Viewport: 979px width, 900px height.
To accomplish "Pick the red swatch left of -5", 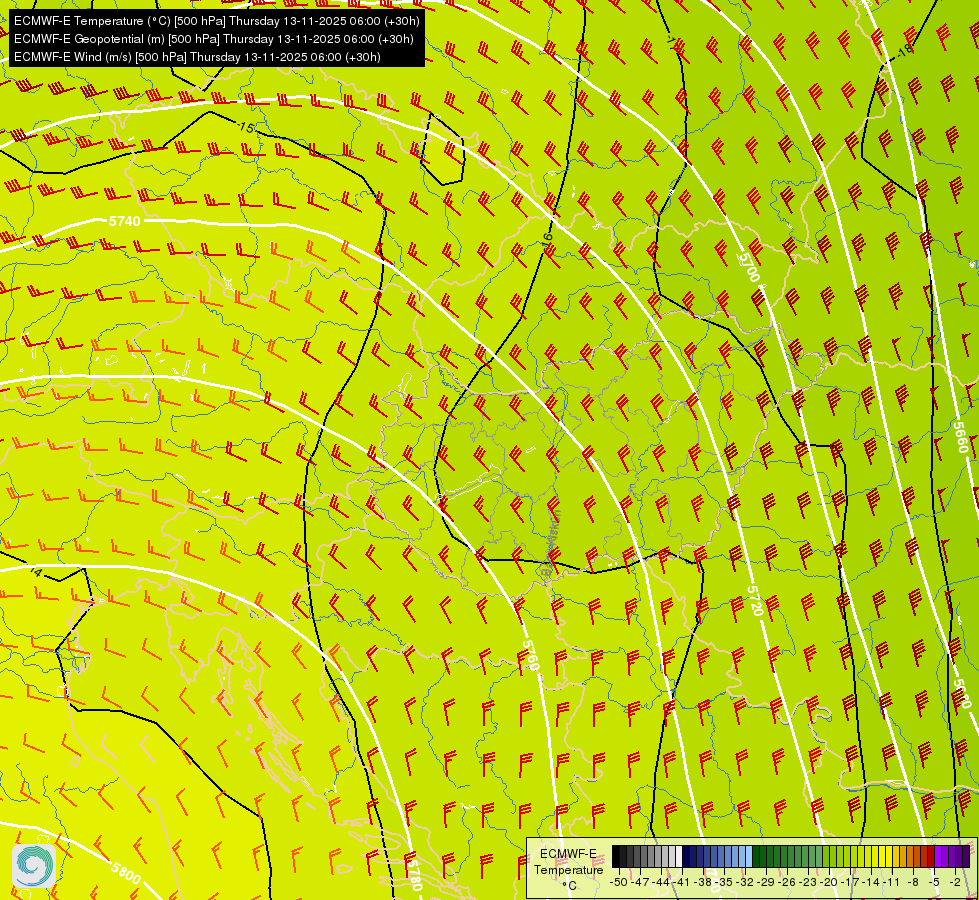I will 930,856.
